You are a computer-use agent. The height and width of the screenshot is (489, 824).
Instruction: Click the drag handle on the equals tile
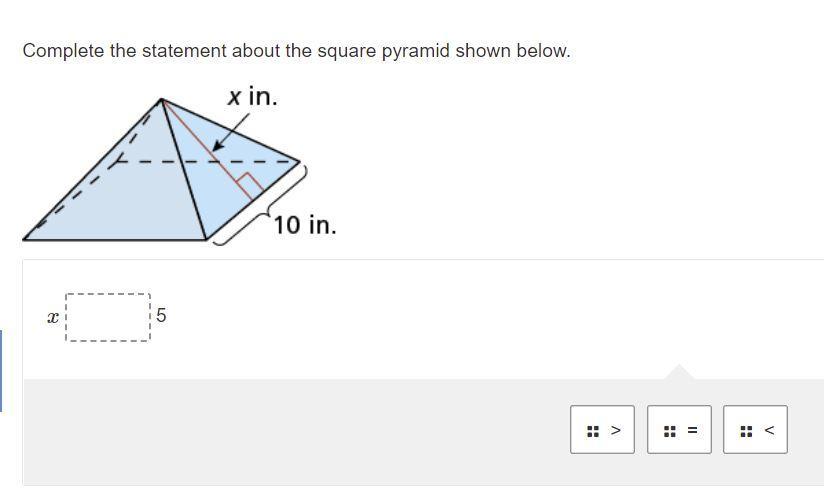pyautogui.click(x=670, y=431)
